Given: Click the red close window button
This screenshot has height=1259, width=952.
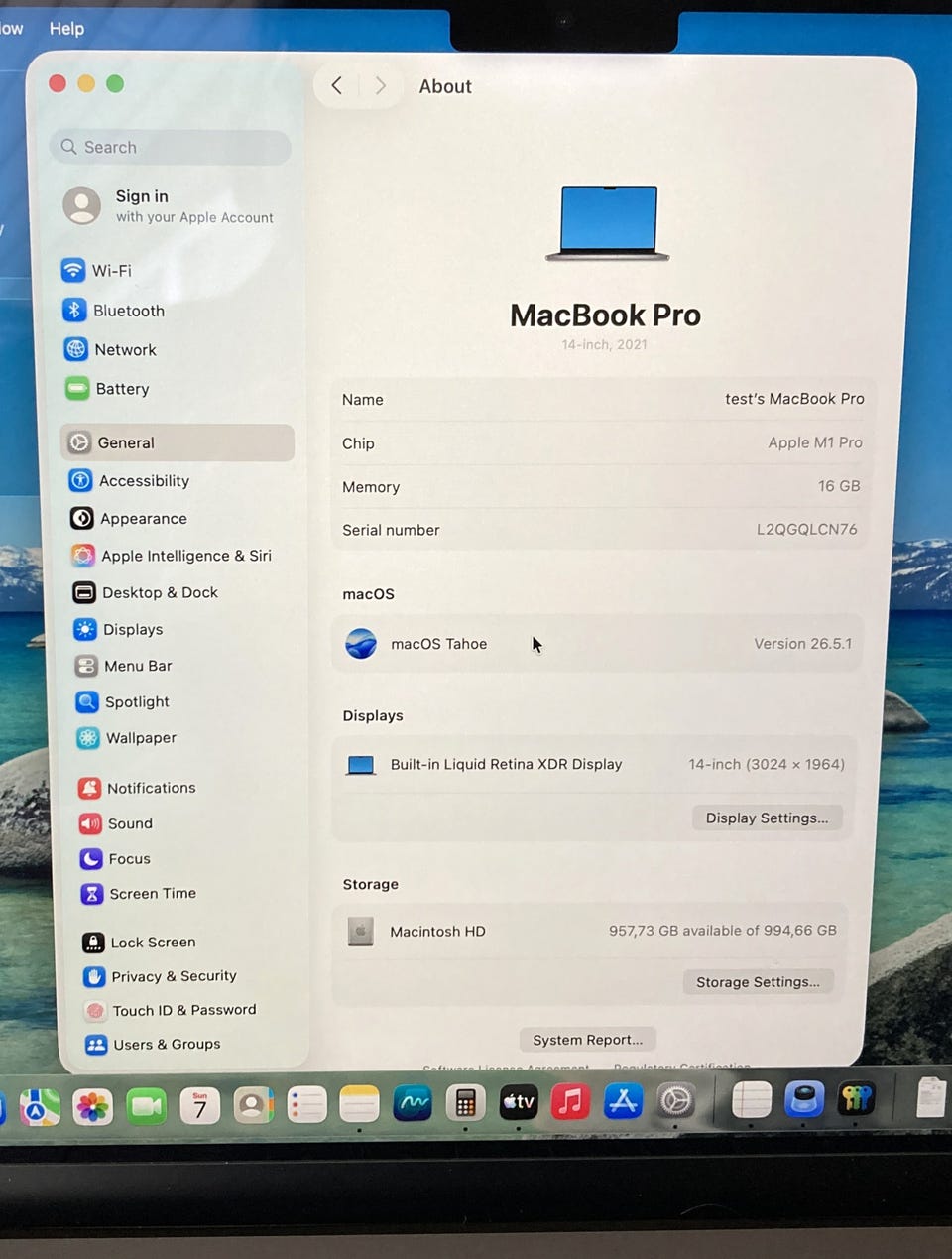Looking at the screenshot, I should coord(58,83).
